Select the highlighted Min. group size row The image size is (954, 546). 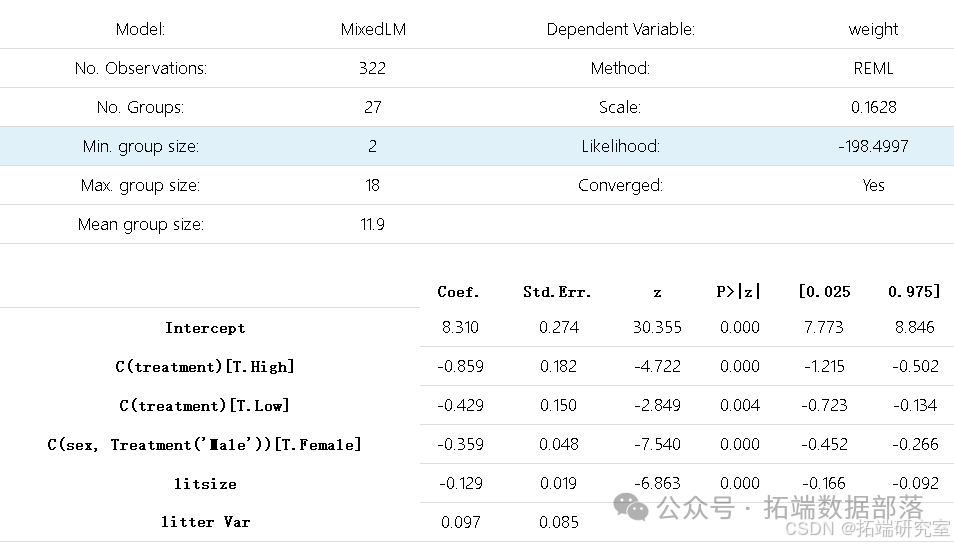(477, 146)
